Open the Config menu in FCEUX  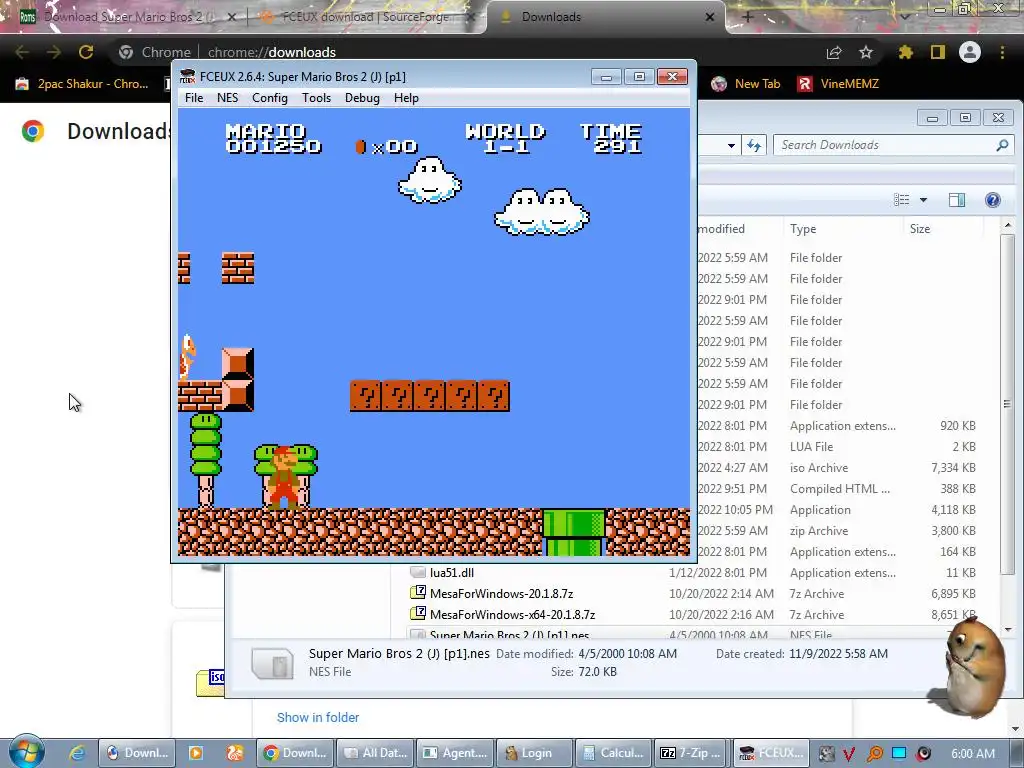pyautogui.click(x=270, y=98)
